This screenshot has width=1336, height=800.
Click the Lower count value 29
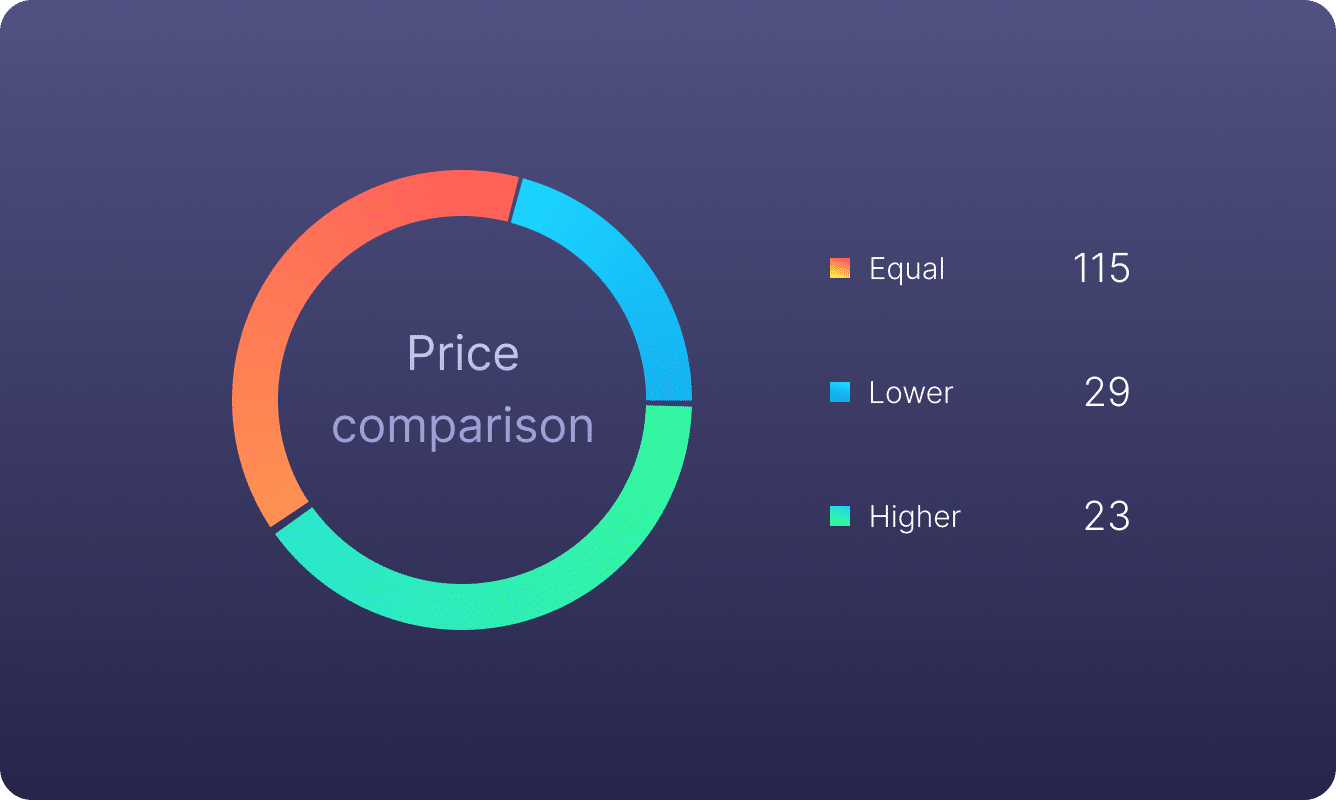[x=1106, y=392]
